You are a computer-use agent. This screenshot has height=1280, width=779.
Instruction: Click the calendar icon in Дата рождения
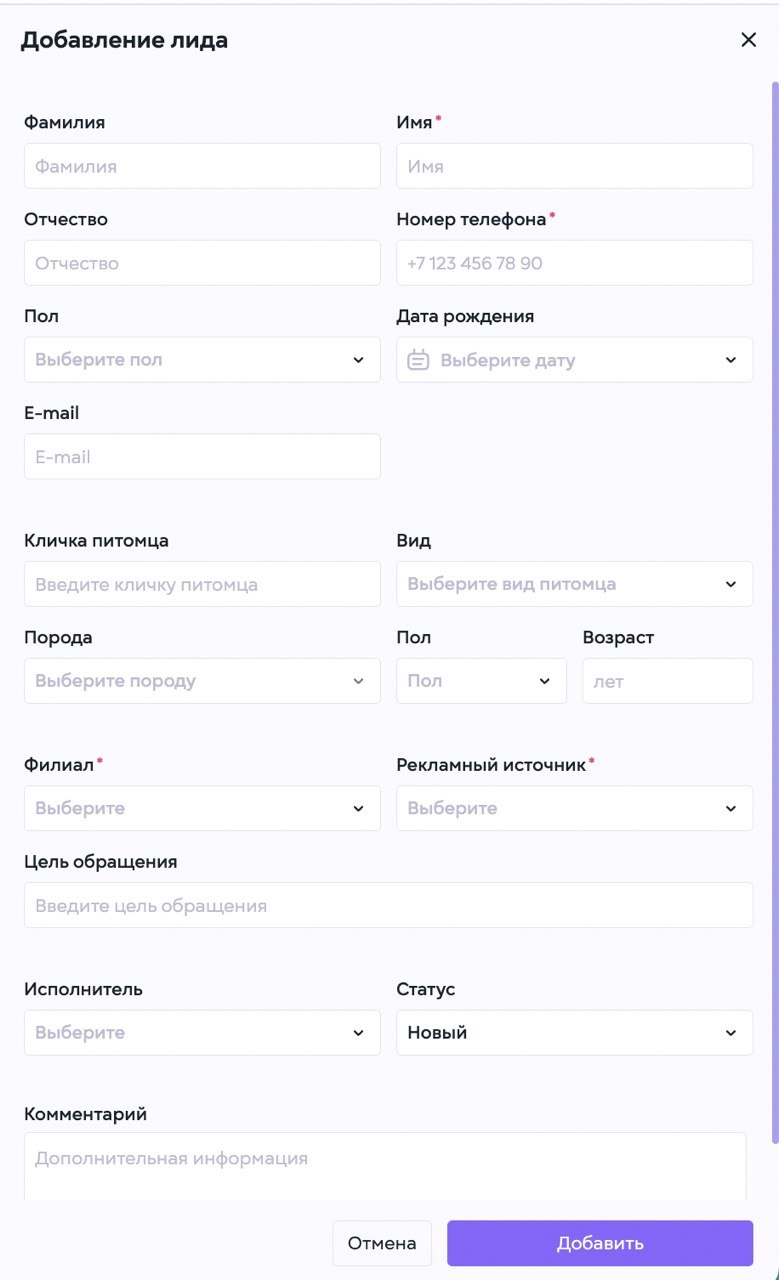coord(418,360)
